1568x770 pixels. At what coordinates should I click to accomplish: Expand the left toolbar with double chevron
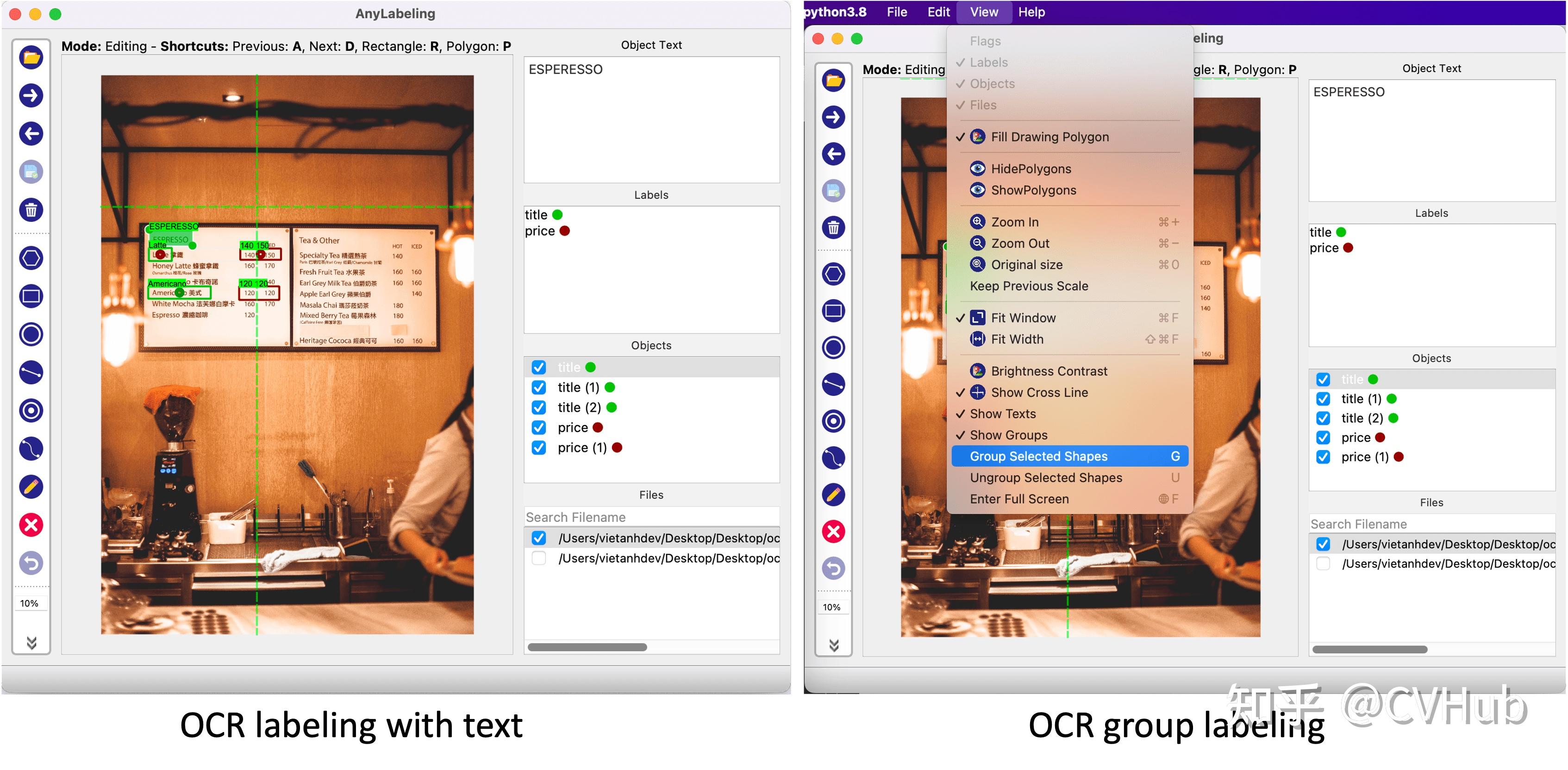click(x=31, y=643)
